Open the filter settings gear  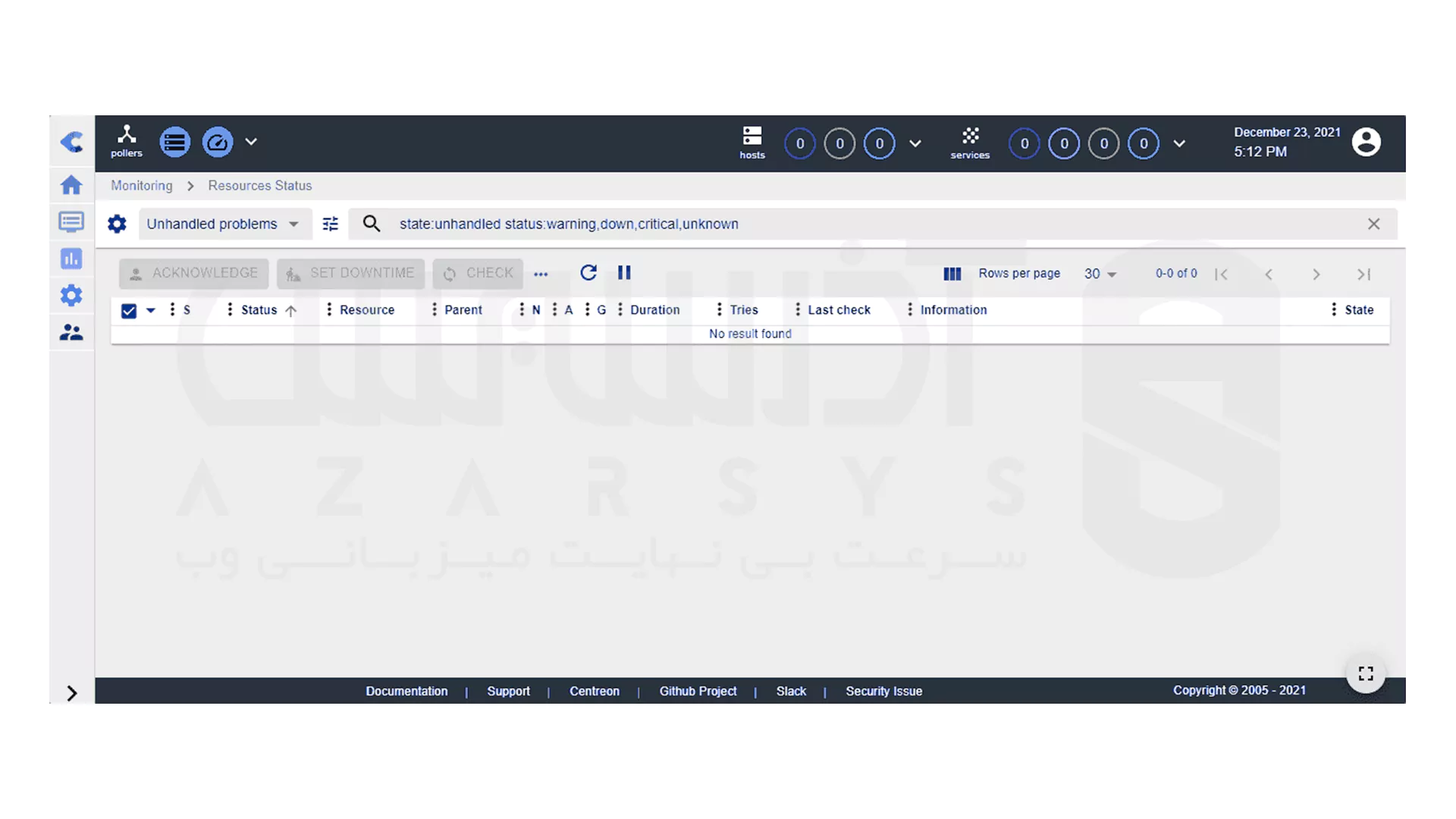[x=117, y=224]
